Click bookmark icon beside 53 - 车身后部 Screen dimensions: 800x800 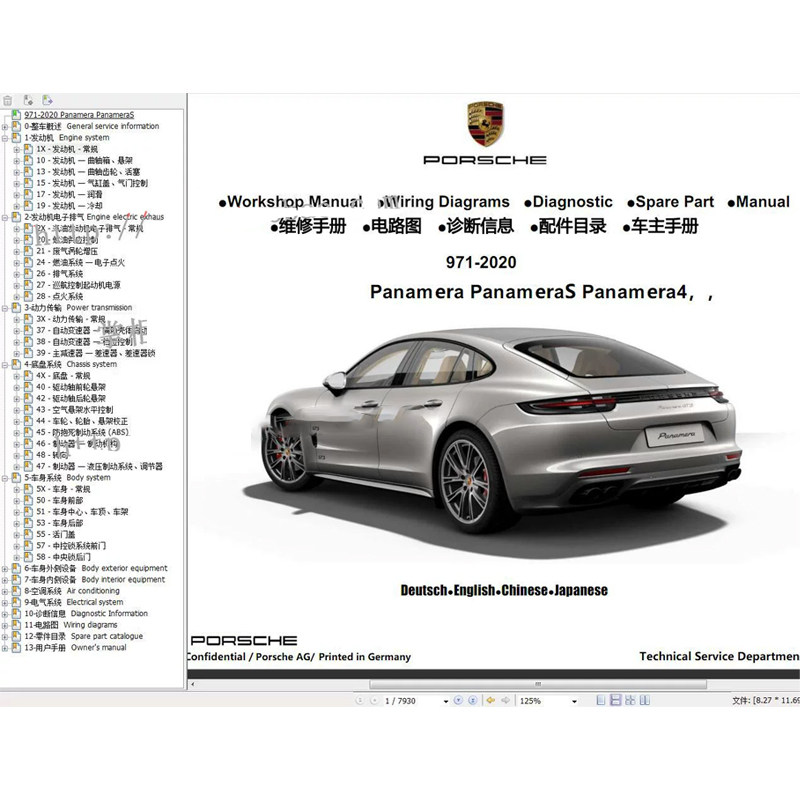point(28,523)
